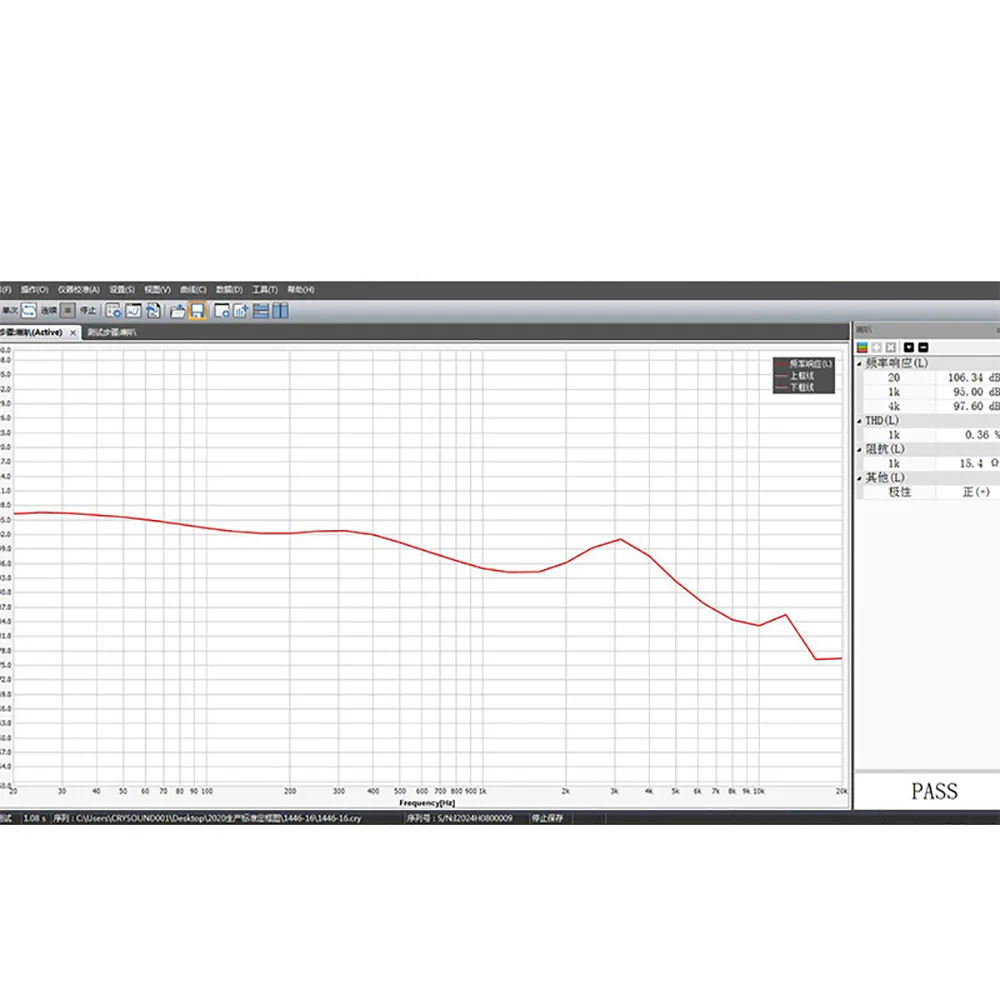Click the 停止保存 status bar entry
The image size is (1000, 1000).
[x=547, y=818]
